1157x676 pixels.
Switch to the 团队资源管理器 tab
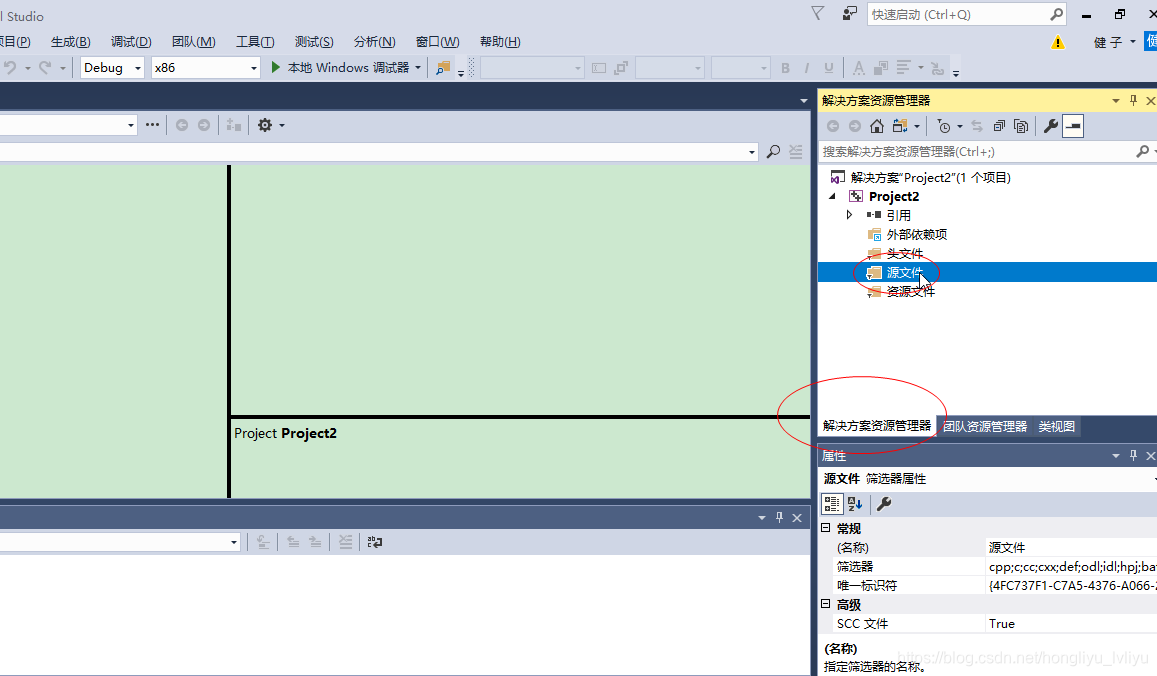coord(985,427)
